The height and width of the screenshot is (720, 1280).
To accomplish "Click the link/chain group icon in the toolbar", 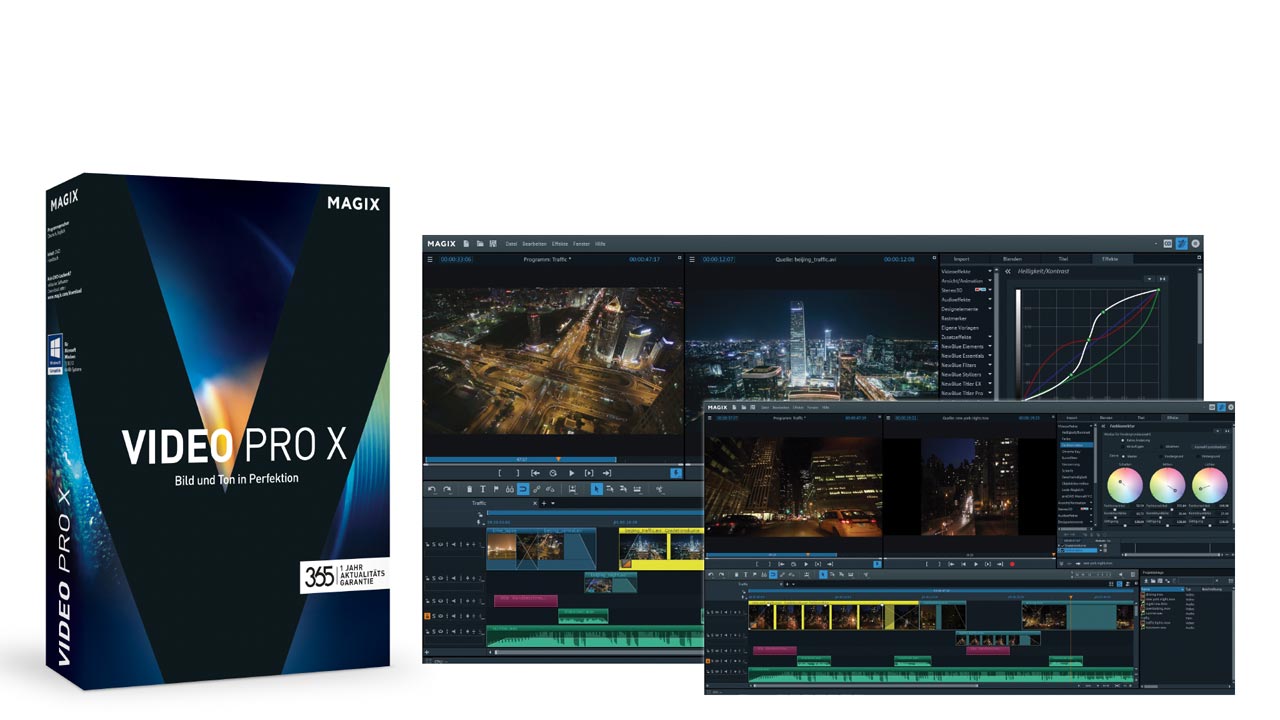I will tap(537, 489).
